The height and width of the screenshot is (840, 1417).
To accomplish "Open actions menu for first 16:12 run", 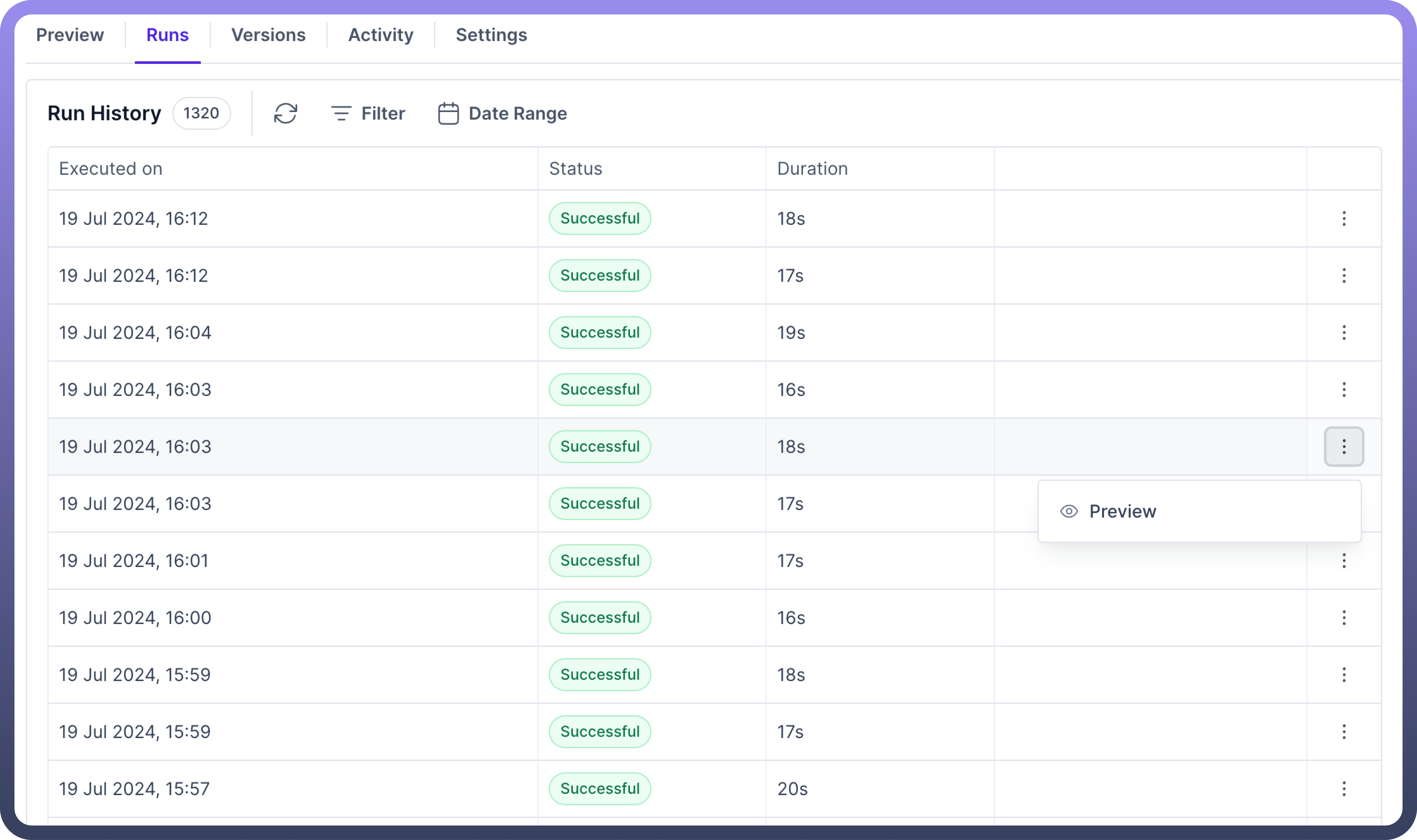I will point(1343,218).
